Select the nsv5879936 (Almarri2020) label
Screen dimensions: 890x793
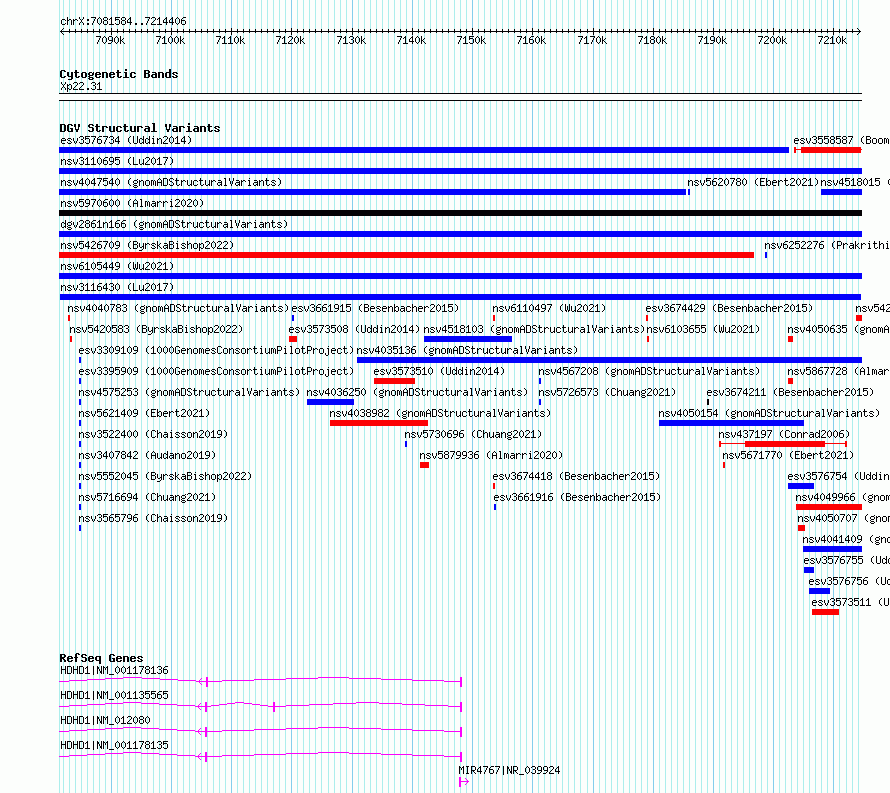click(491, 455)
